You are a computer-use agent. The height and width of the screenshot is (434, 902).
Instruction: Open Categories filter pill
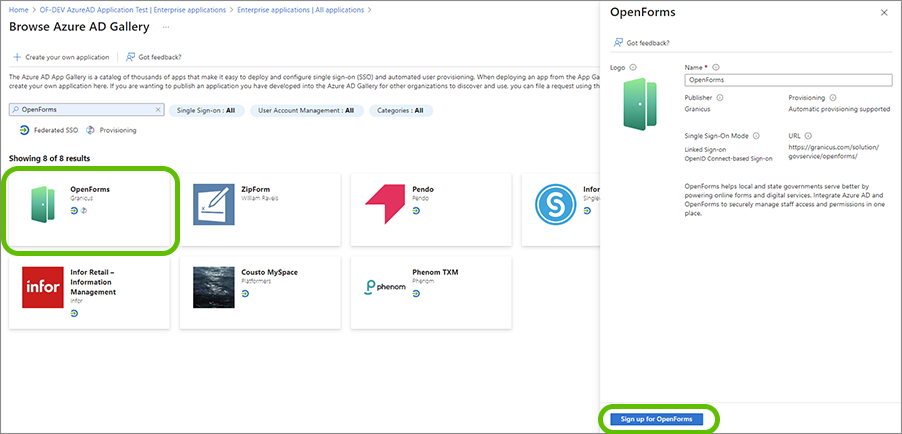coord(401,111)
